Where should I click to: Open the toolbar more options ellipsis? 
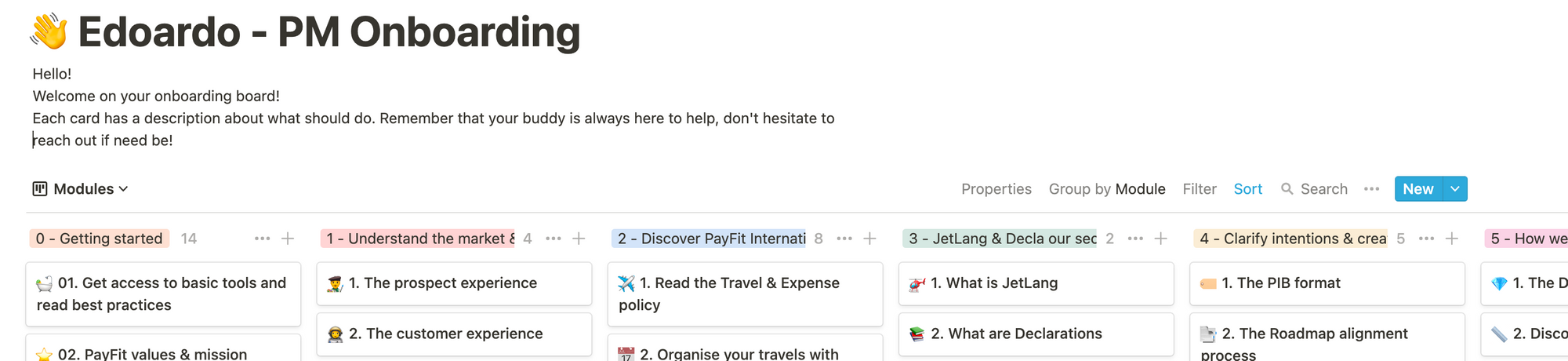click(1371, 189)
